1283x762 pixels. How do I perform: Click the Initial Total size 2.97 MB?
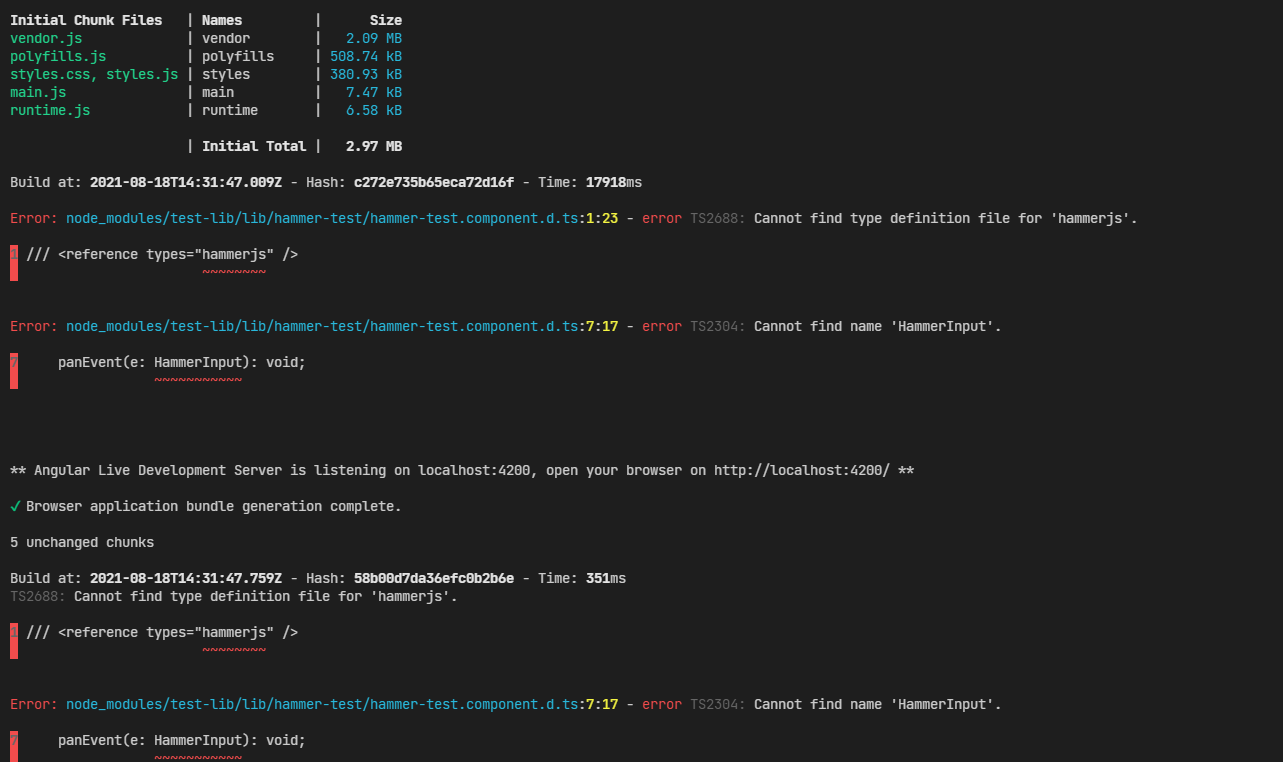coord(372,145)
